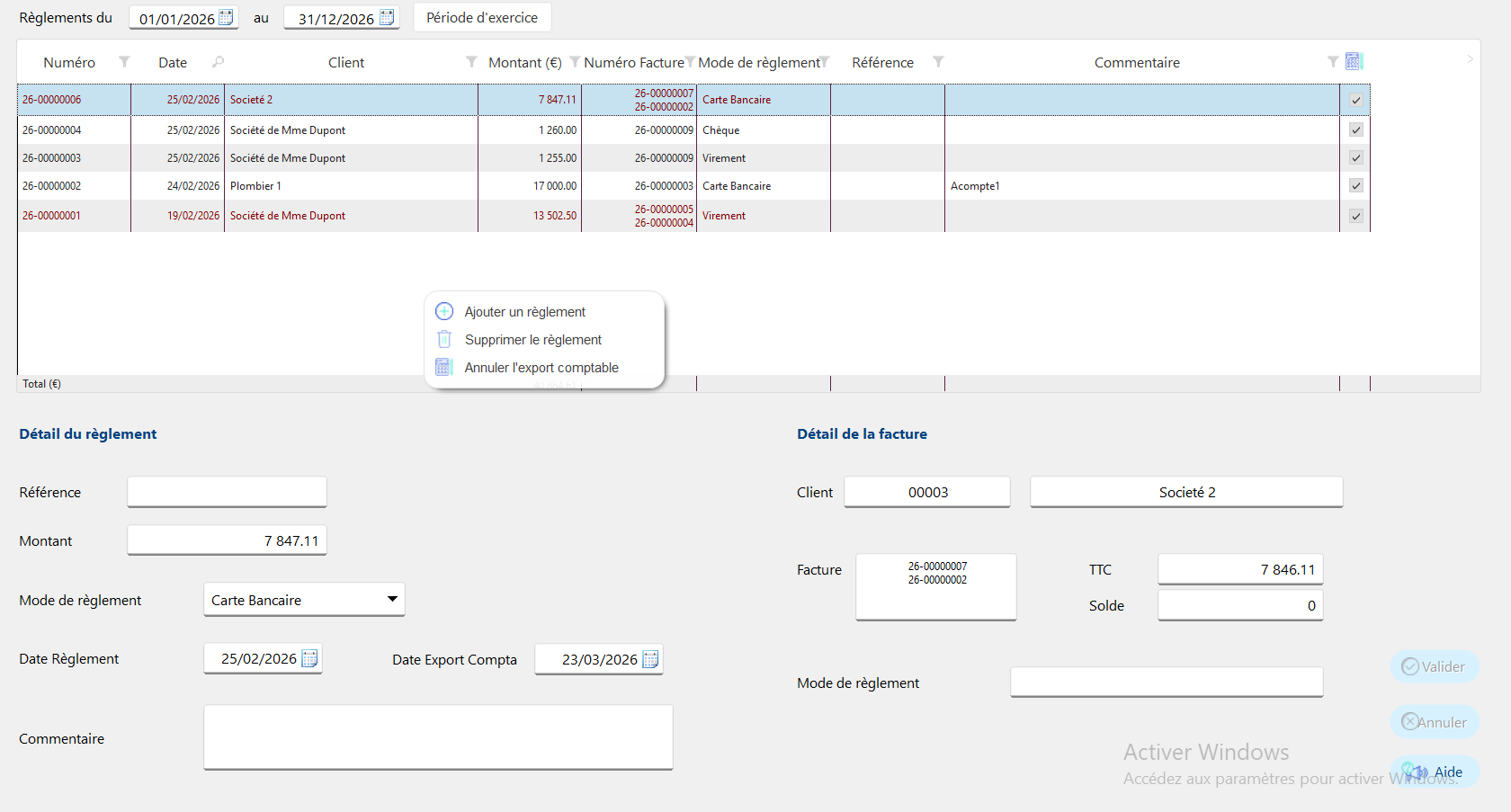
Task: Open the Date column search icon
Action: [218, 62]
